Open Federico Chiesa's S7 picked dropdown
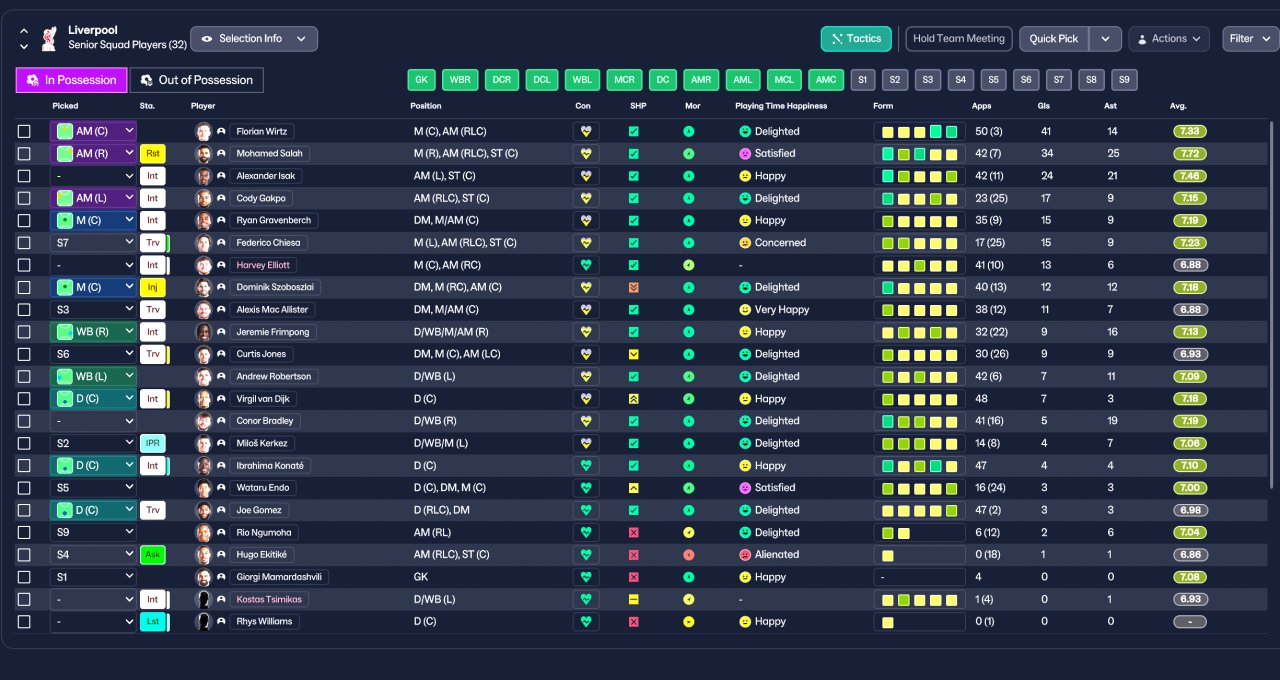Viewport: 1280px width, 680px height. tap(93, 242)
